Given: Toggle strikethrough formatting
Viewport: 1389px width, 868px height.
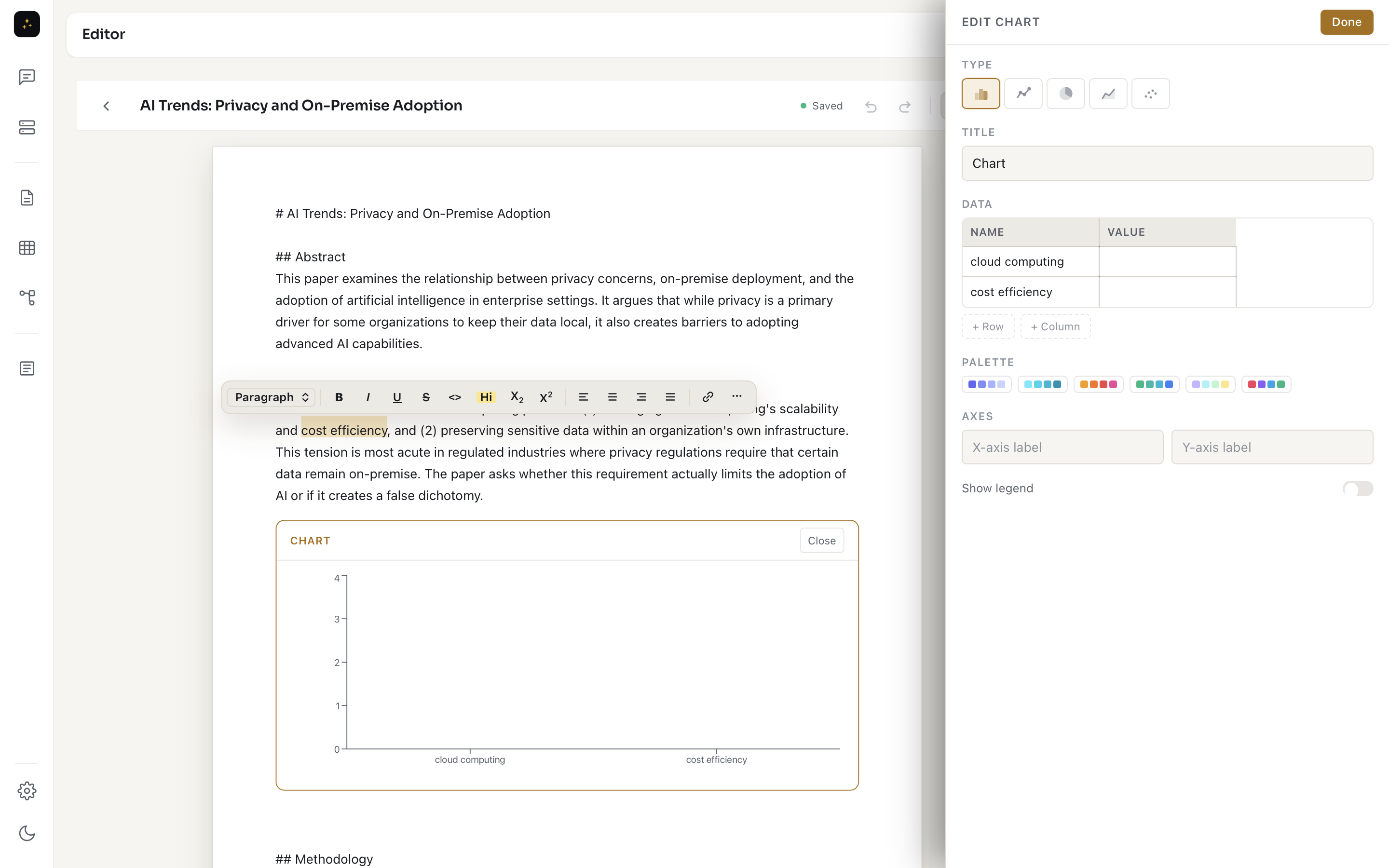Looking at the screenshot, I should click(x=426, y=397).
